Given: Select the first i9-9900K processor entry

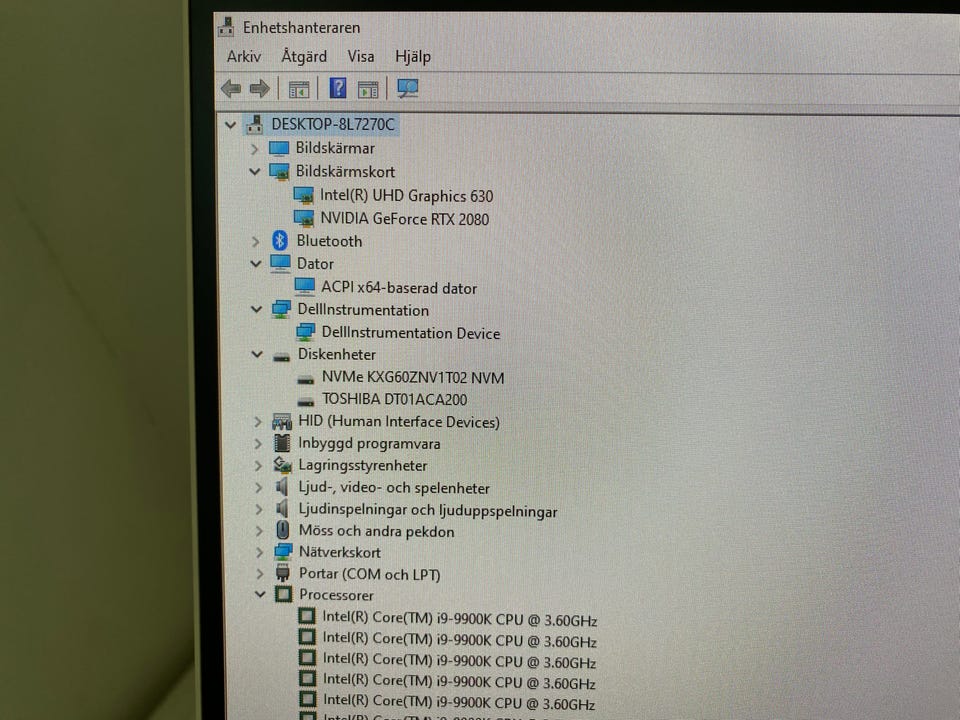Looking at the screenshot, I should coord(460,619).
